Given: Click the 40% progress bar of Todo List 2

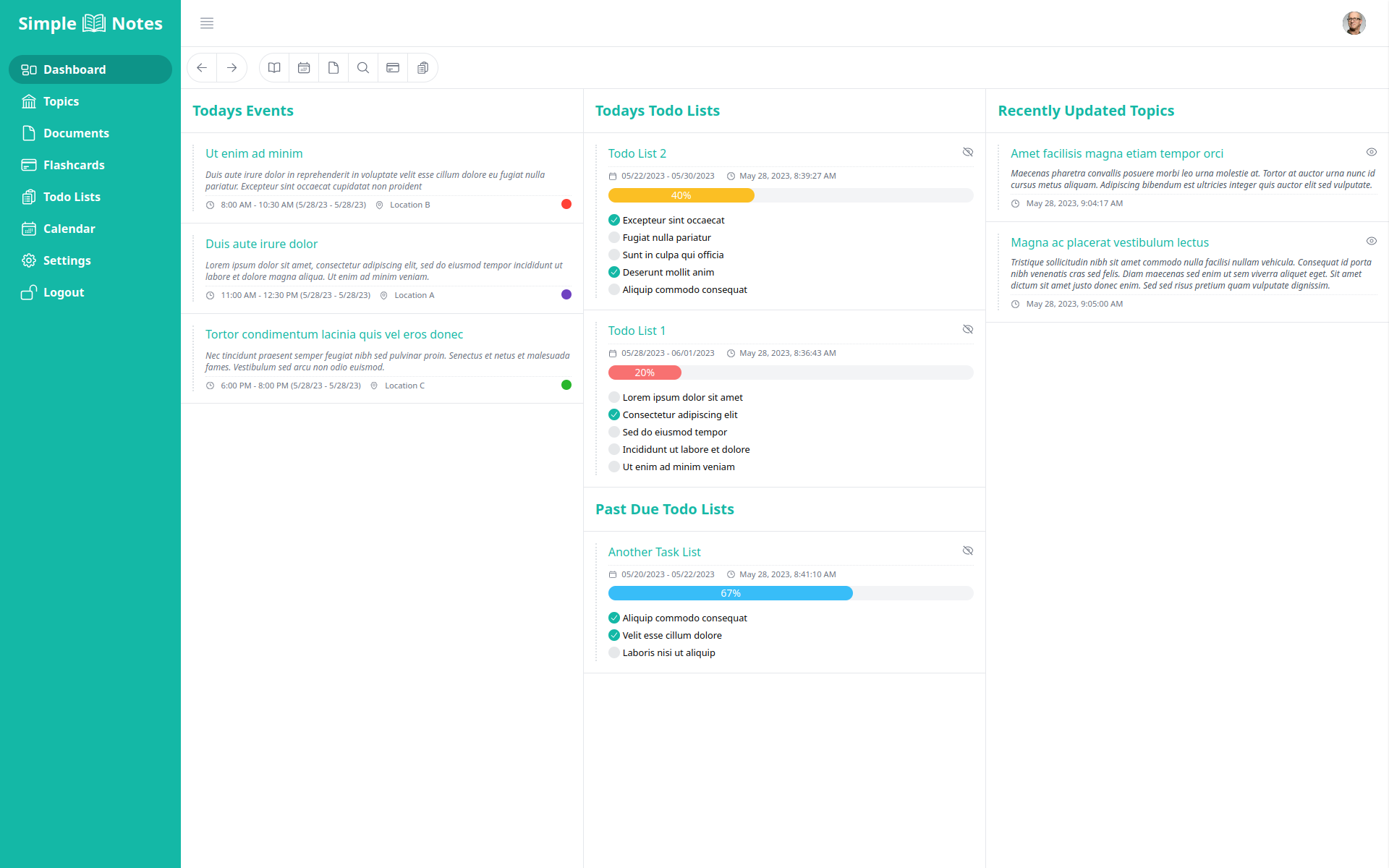Looking at the screenshot, I should 681,195.
